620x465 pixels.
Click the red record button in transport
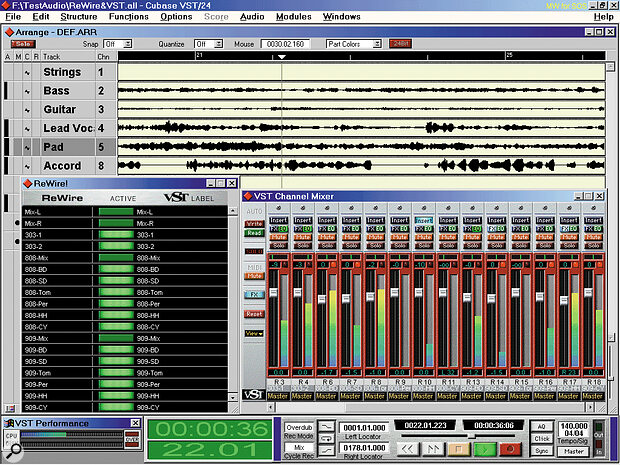510,449
